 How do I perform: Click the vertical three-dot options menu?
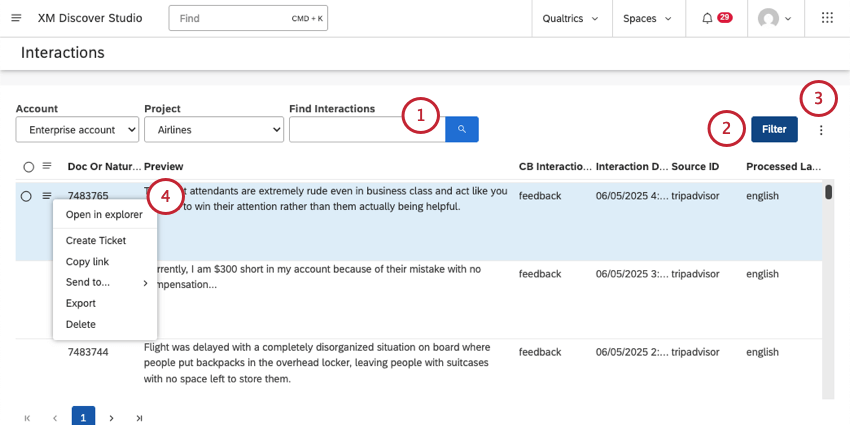coord(821,130)
